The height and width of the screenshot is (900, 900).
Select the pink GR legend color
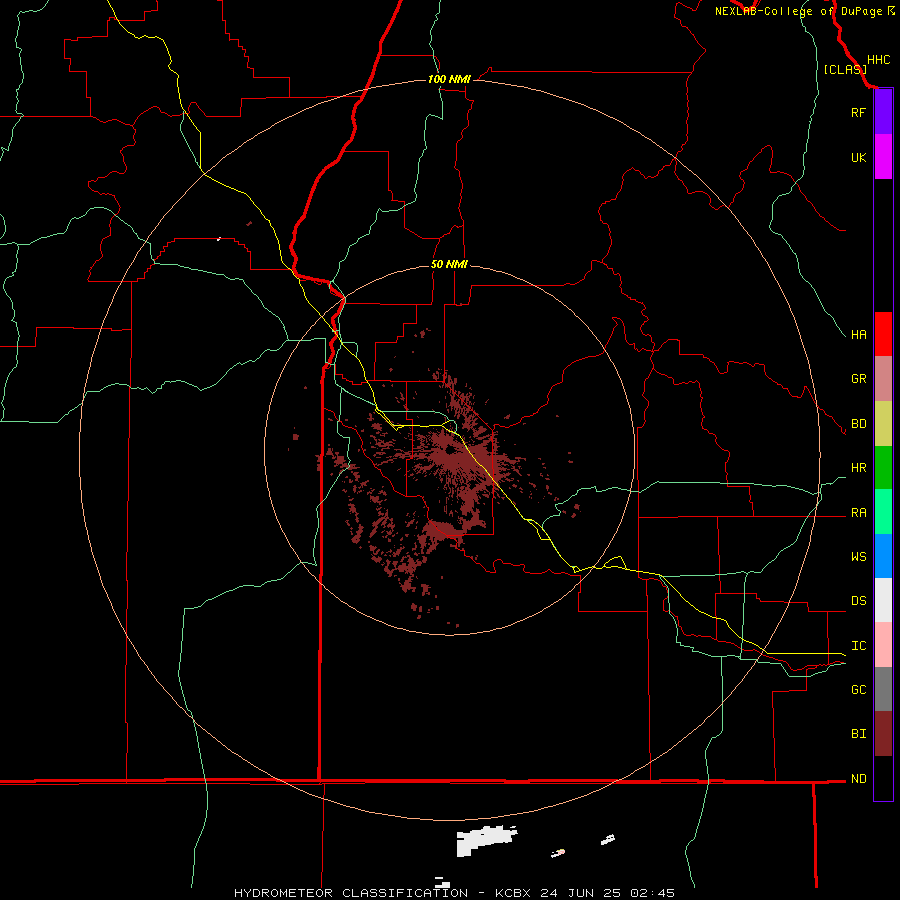(883, 379)
